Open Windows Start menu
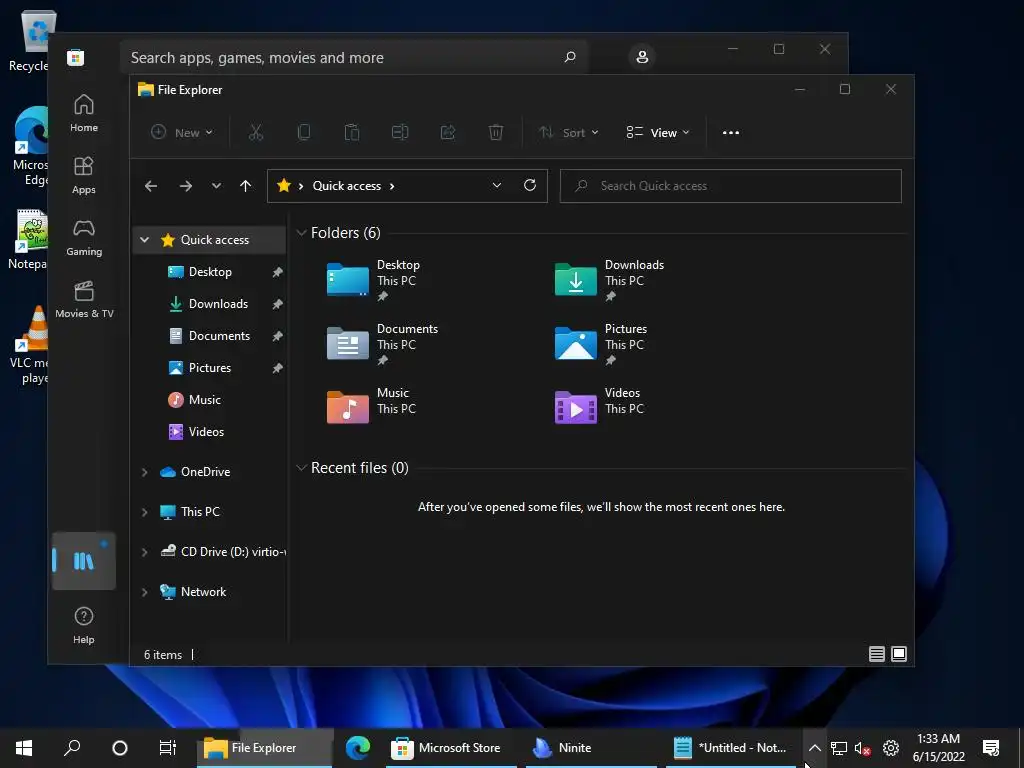The height and width of the screenshot is (768, 1024). tap(24, 748)
